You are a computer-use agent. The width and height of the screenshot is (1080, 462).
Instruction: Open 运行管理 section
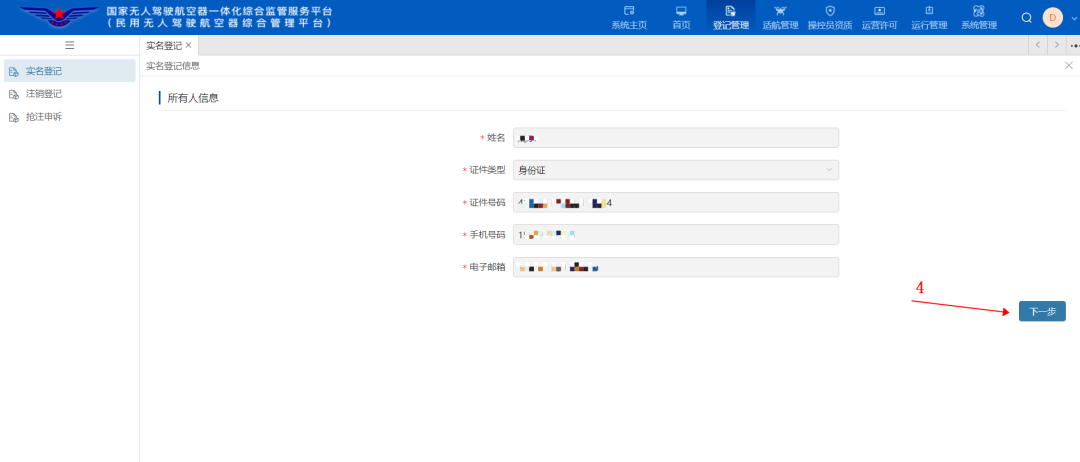929,17
